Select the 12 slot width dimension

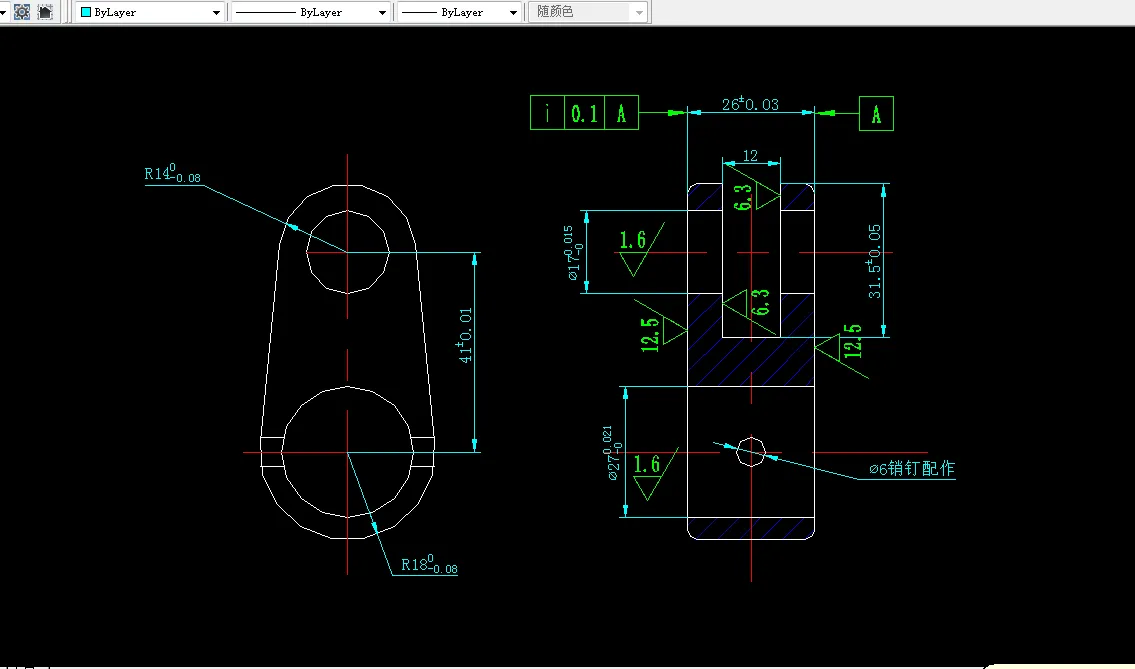click(x=750, y=156)
